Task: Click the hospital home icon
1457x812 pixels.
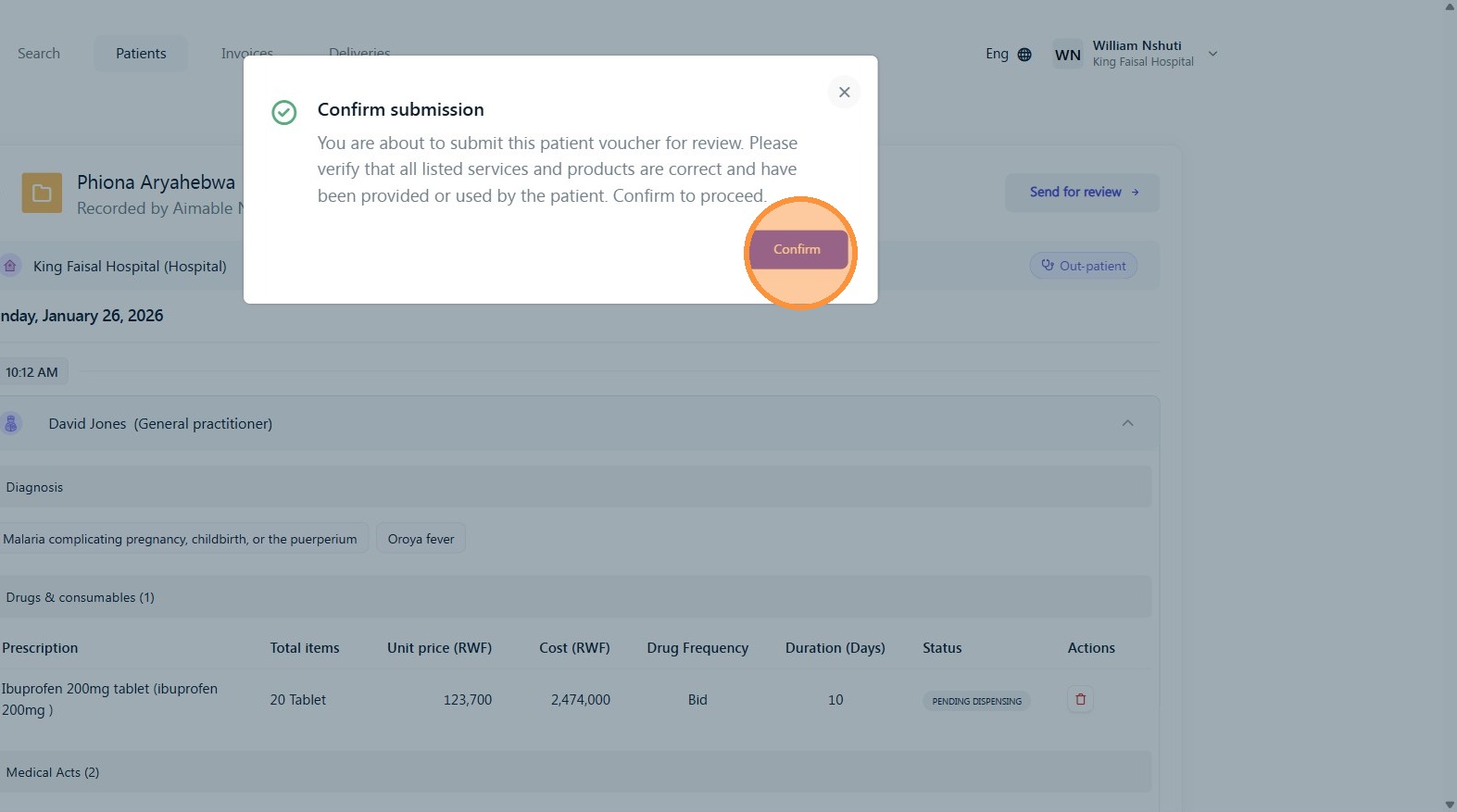Action: click(10, 266)
